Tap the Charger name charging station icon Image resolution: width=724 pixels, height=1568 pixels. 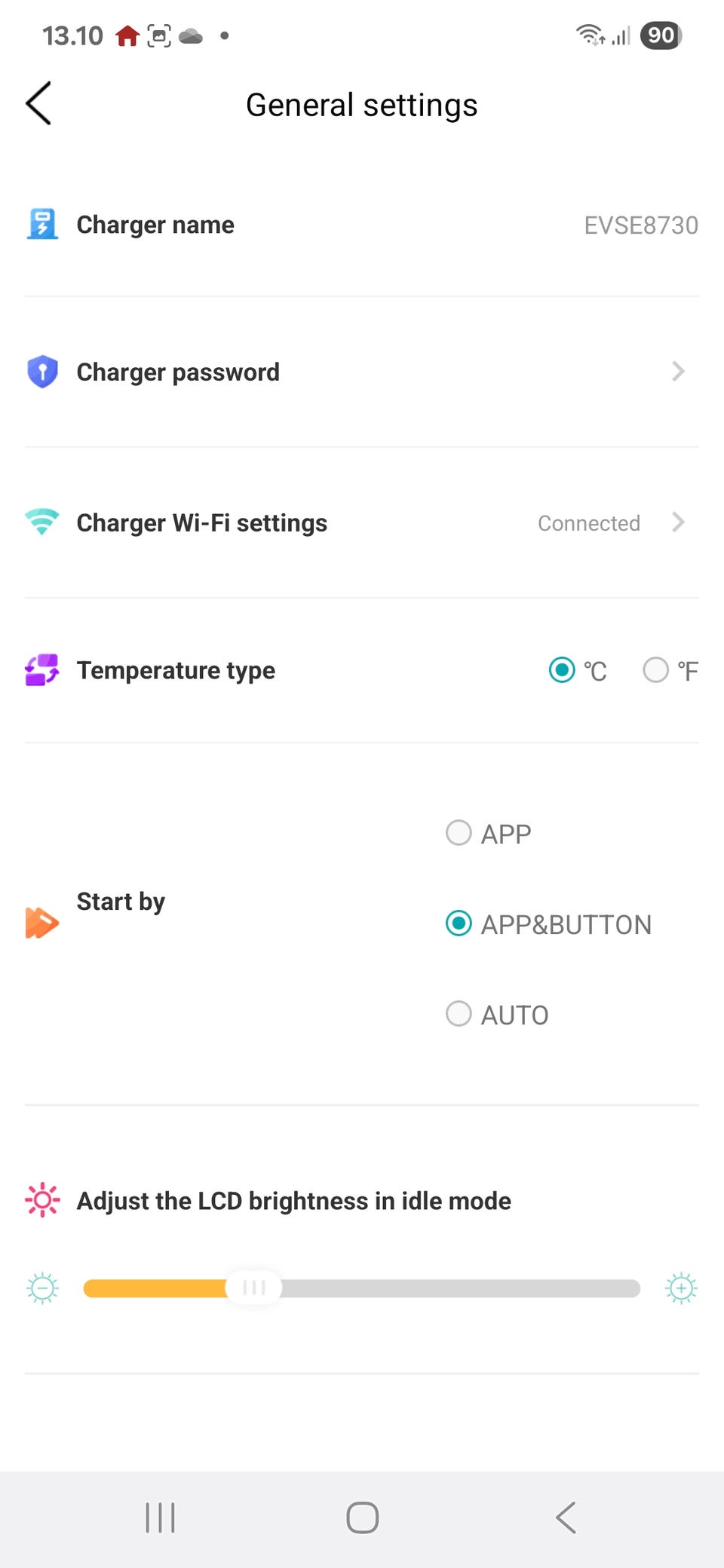[x=42, y=225]
